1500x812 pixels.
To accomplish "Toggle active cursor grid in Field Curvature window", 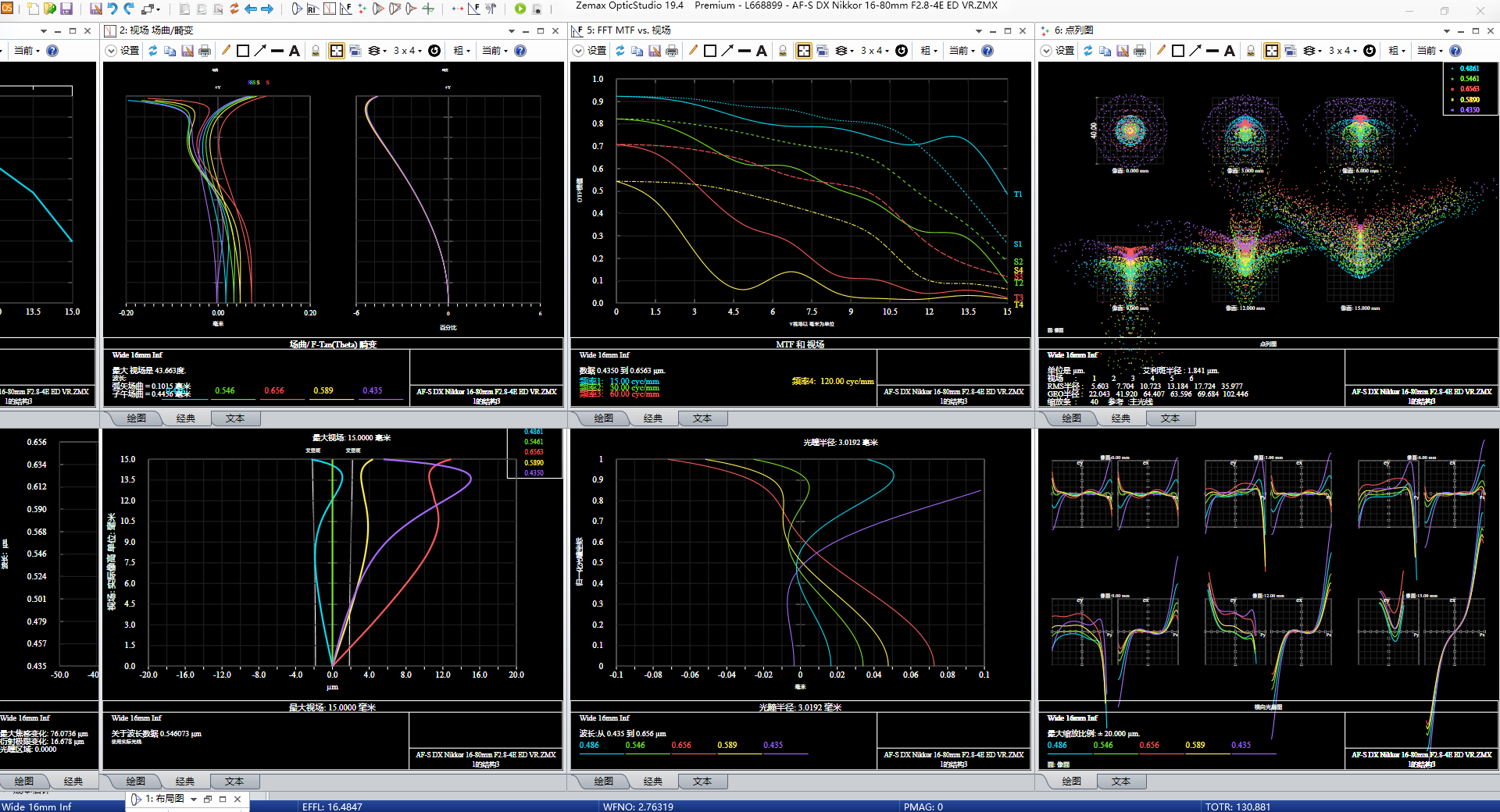I will tap(337, 51).
